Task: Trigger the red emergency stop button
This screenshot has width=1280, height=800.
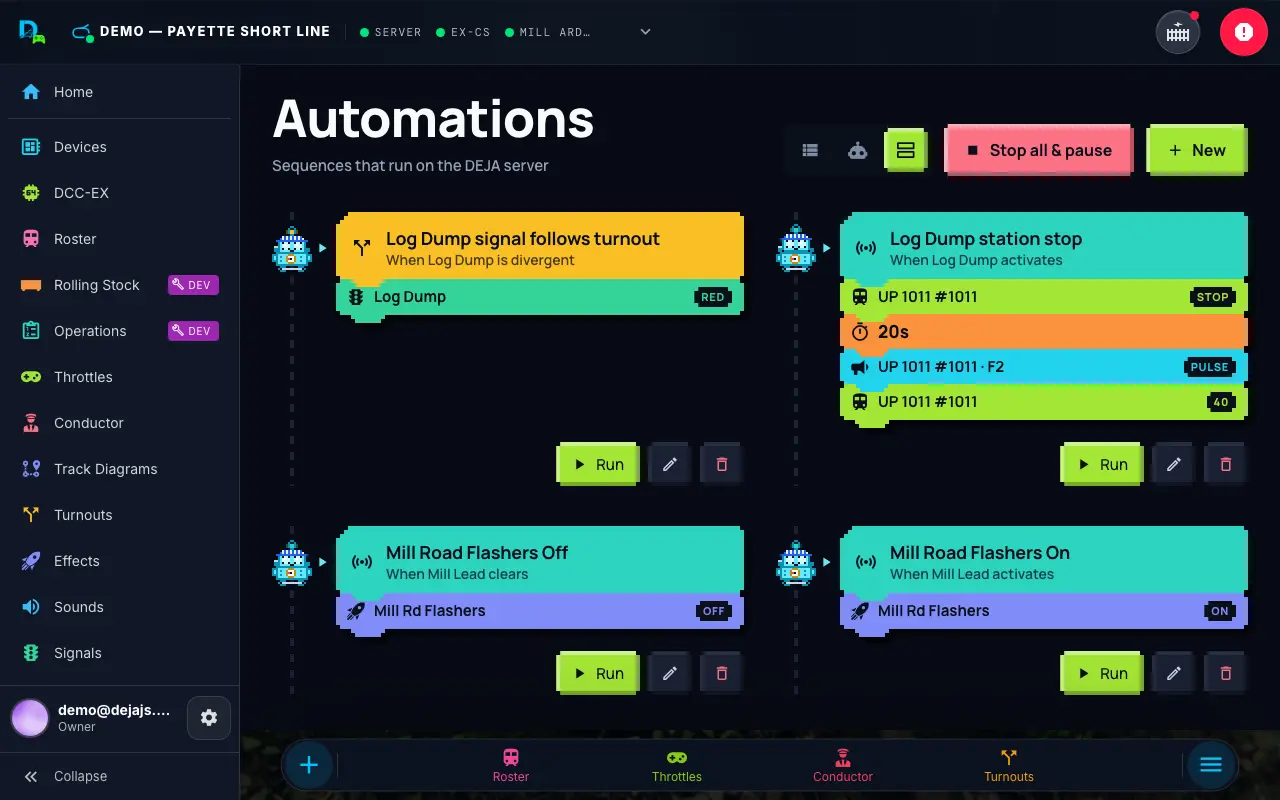Action: click(1244, 32)
